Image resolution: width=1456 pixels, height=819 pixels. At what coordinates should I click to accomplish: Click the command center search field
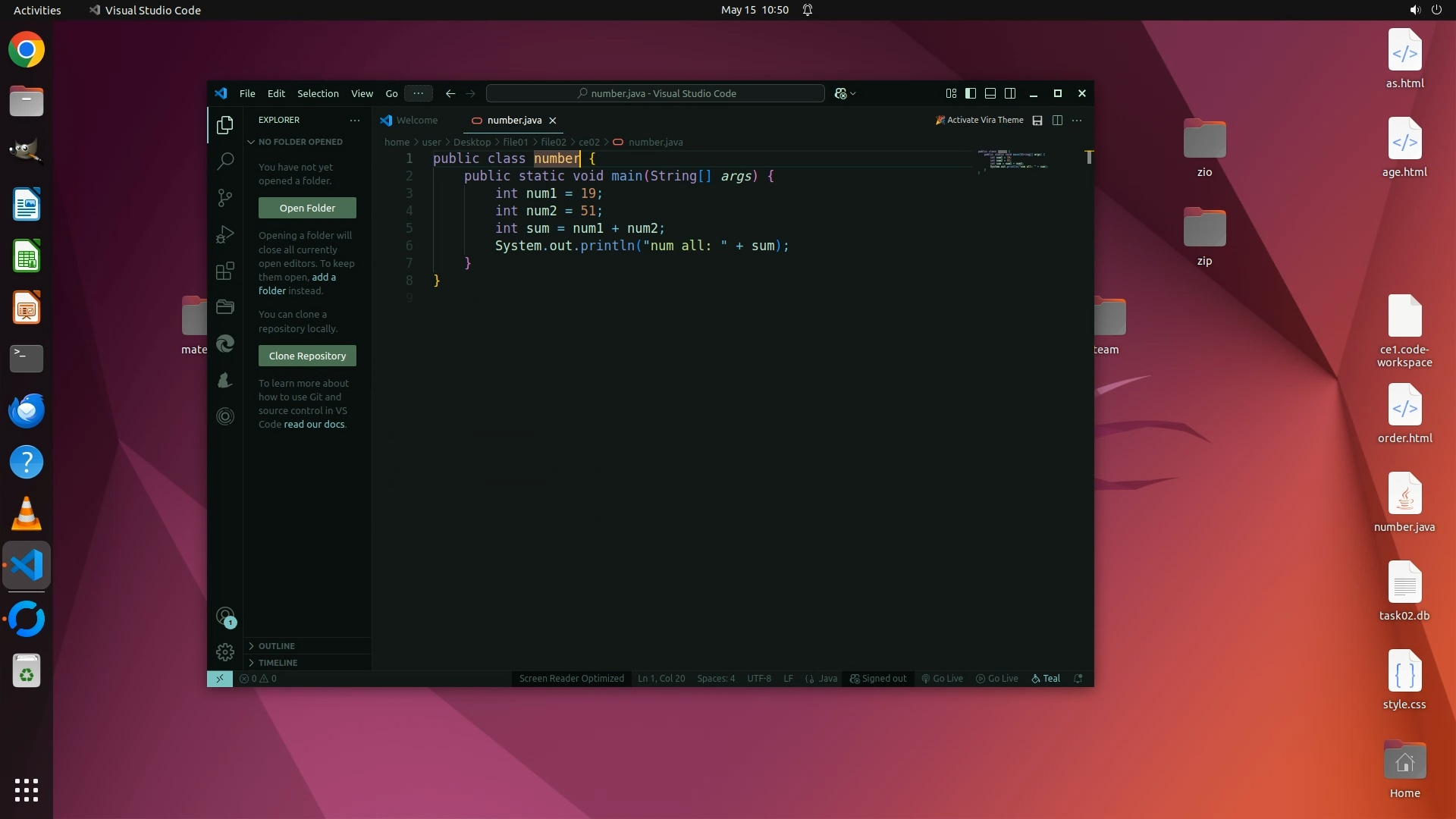[655, 93]
